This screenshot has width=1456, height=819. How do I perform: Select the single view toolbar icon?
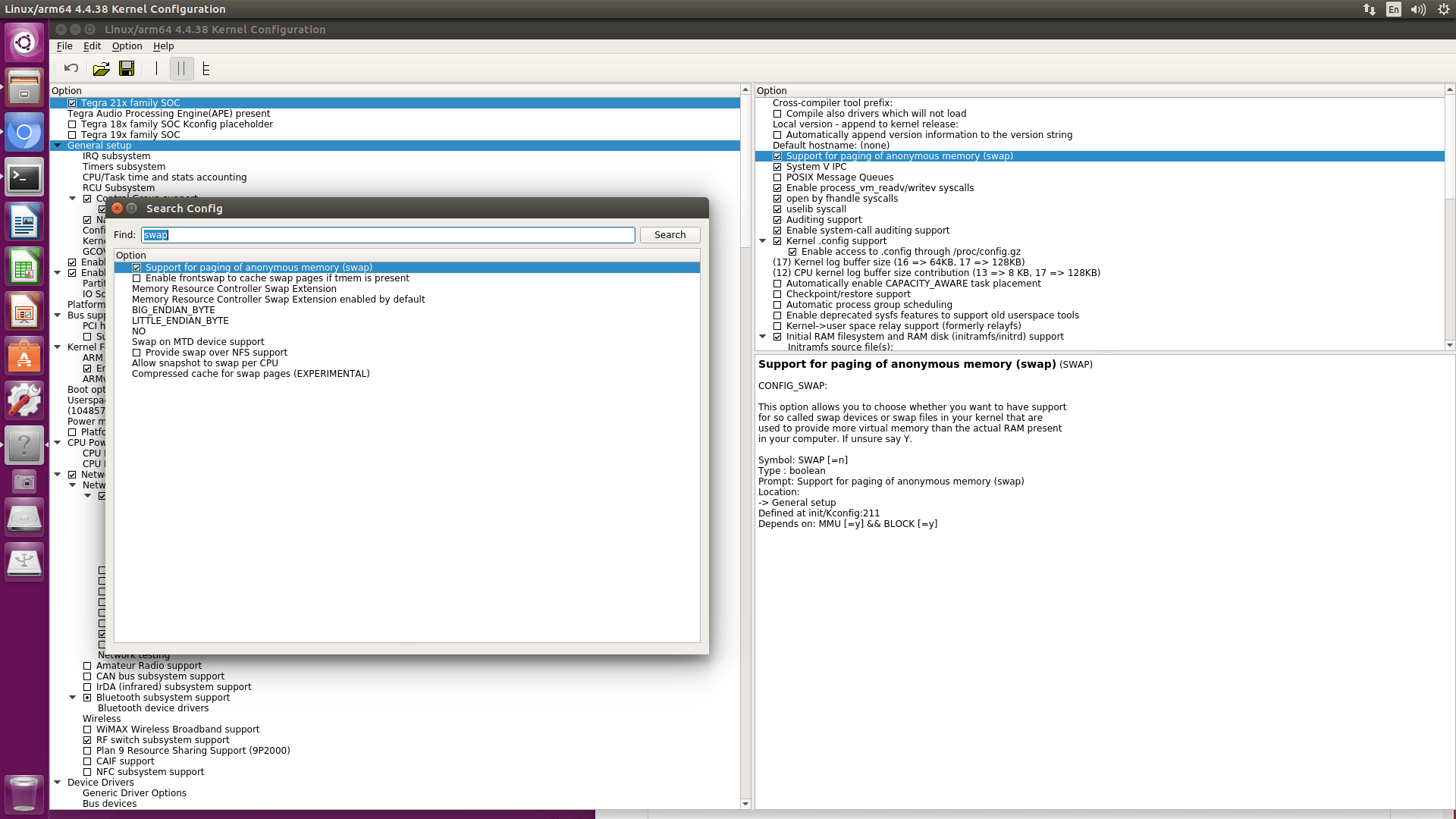click(x=156, y=69)
